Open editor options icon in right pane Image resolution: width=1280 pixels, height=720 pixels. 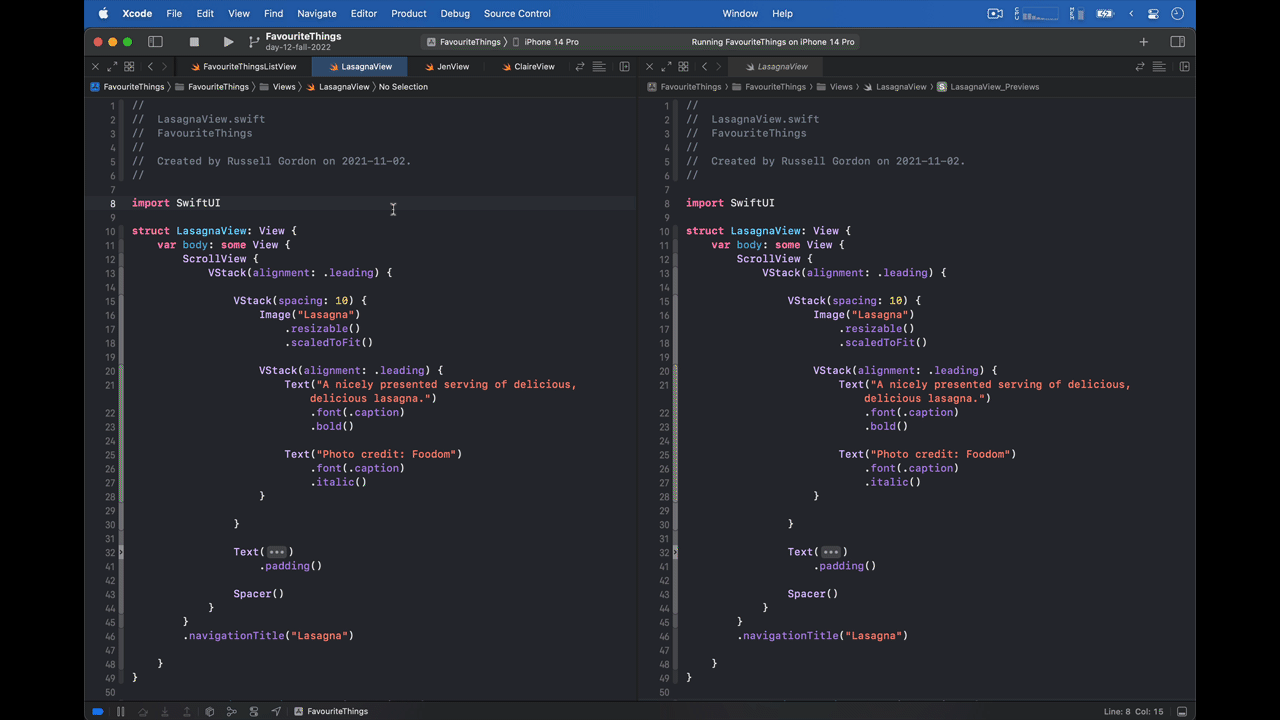coord(1159,66)
